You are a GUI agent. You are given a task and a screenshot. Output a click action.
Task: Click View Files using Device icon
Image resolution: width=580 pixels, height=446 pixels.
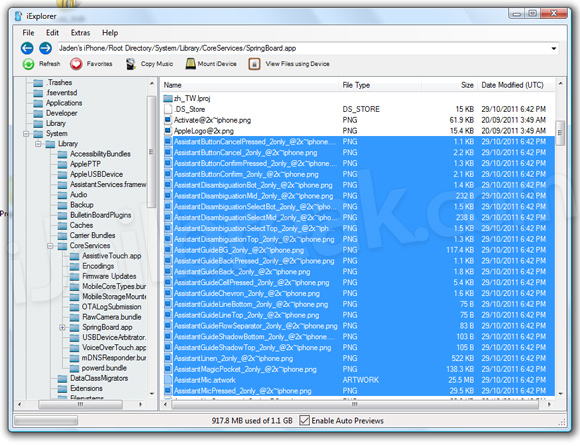click(254, 64)
